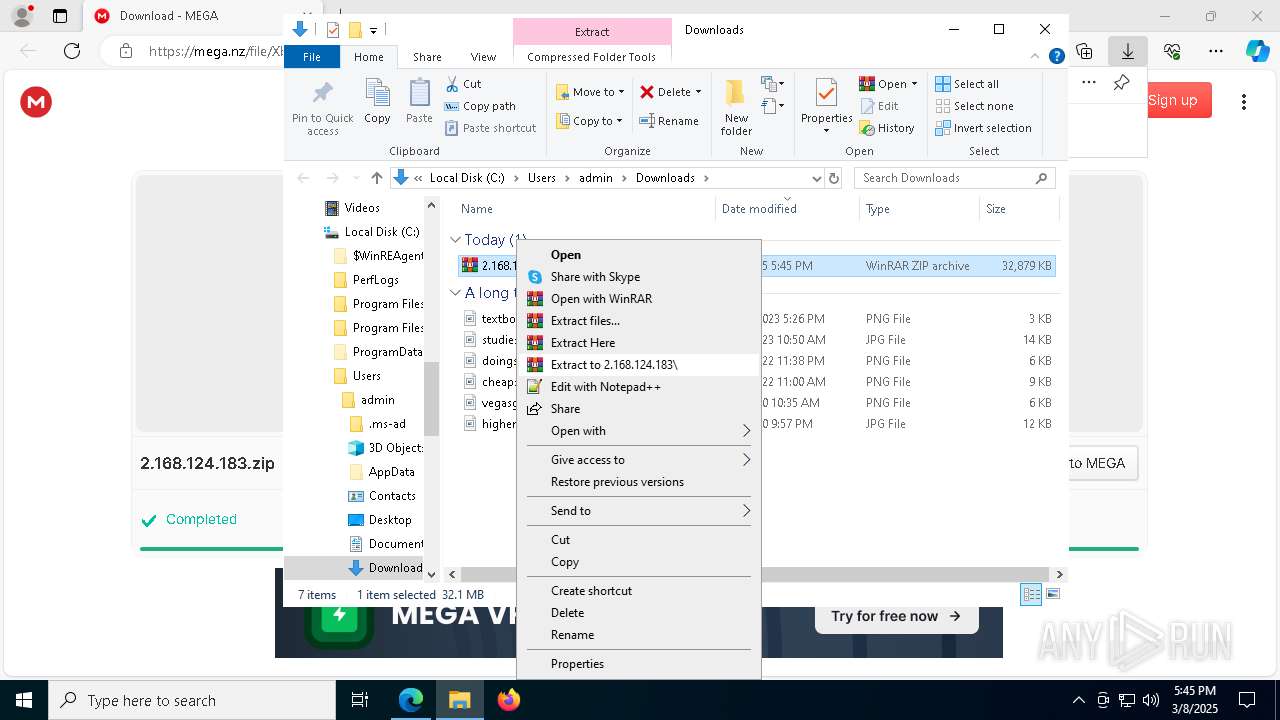Click Paste shortcut in ribbon
The width and height of the screenshot is (1280, 720).
[x=490, y=128]
